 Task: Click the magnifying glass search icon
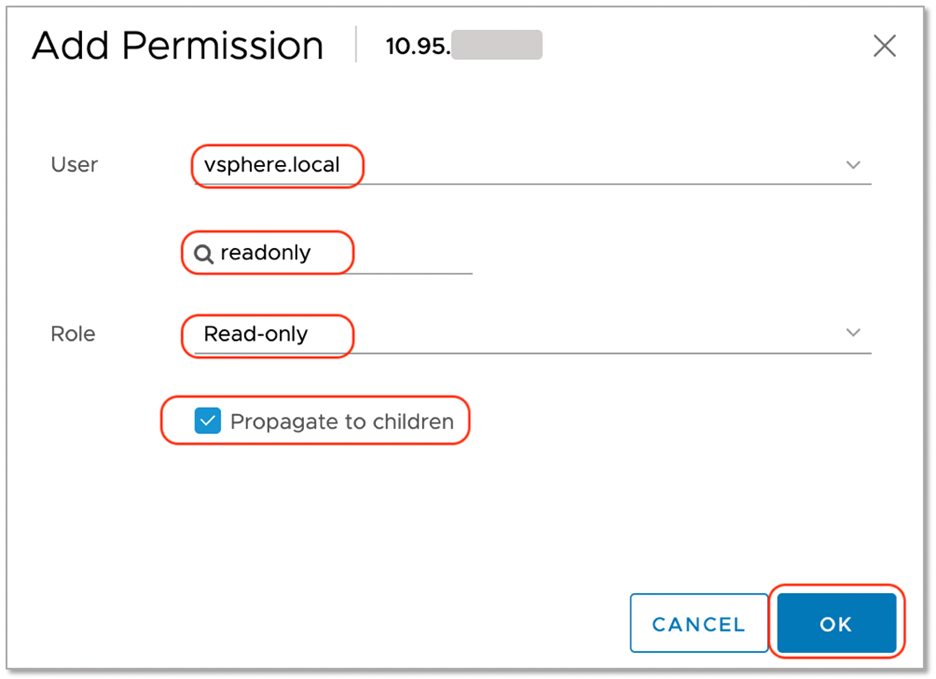point(203,254)
